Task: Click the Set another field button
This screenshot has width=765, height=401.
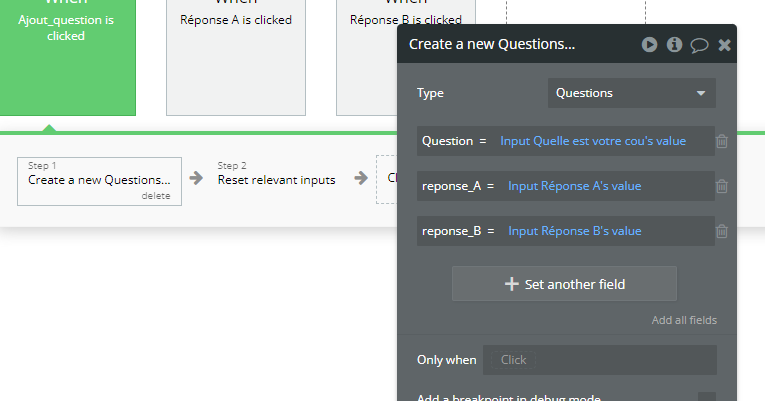Action: (x=564, y=283)
